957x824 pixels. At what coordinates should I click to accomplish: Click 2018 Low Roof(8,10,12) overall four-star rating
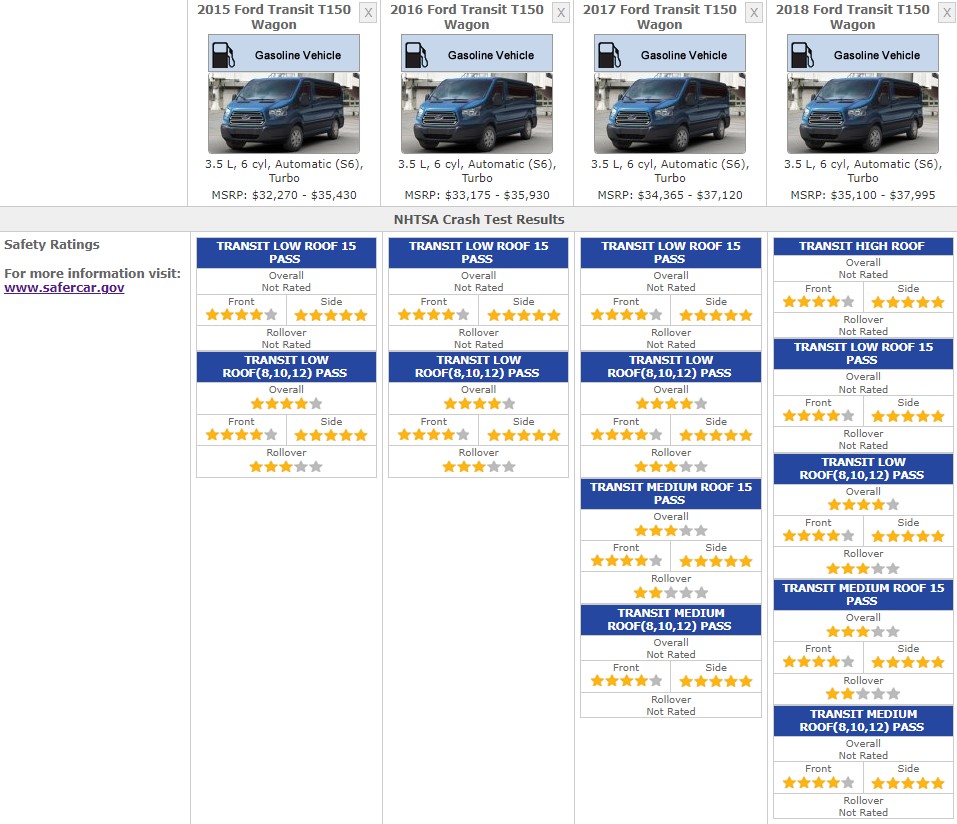coord(863,505)
